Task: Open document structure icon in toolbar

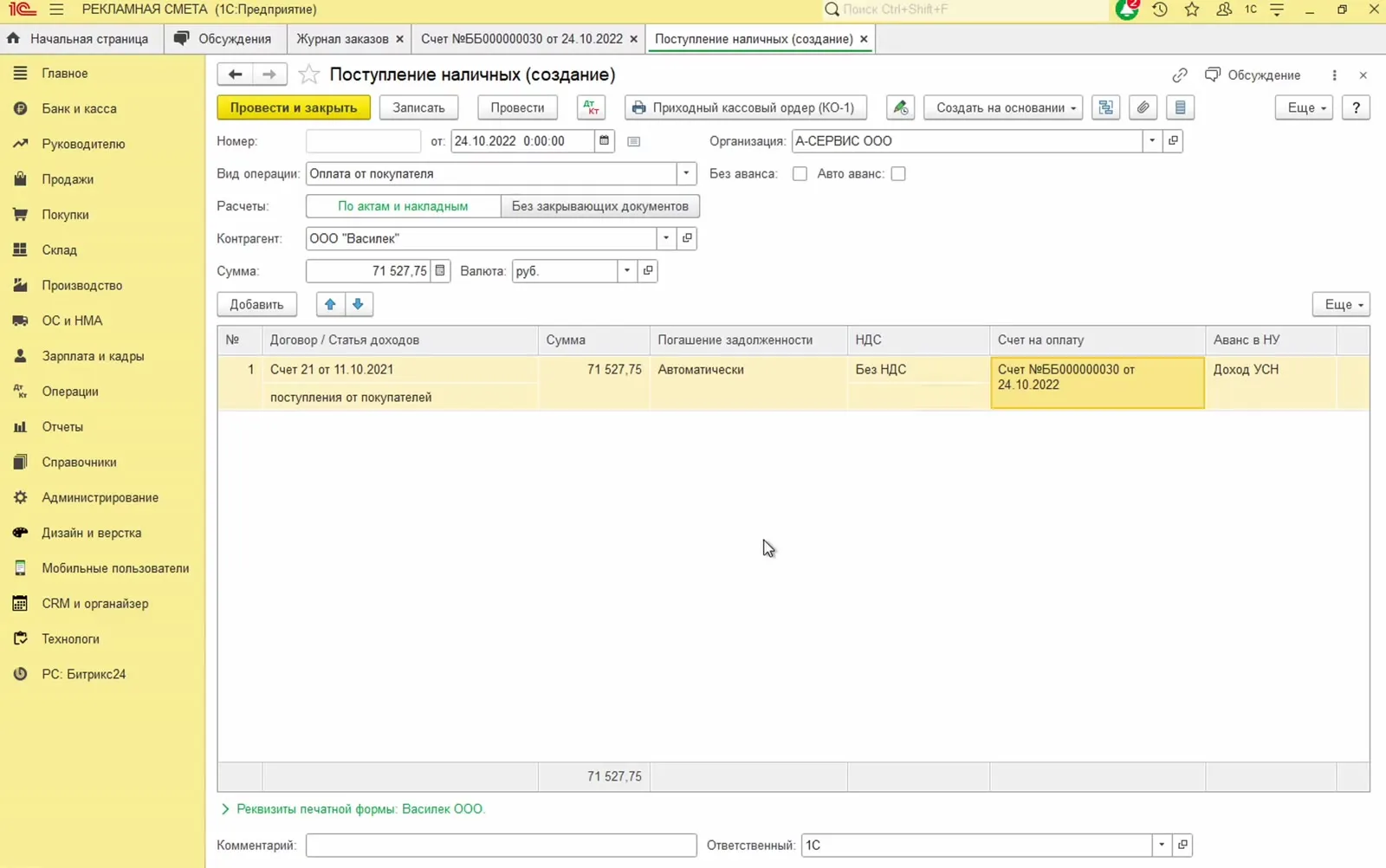Action: (x=1105, y=107)
